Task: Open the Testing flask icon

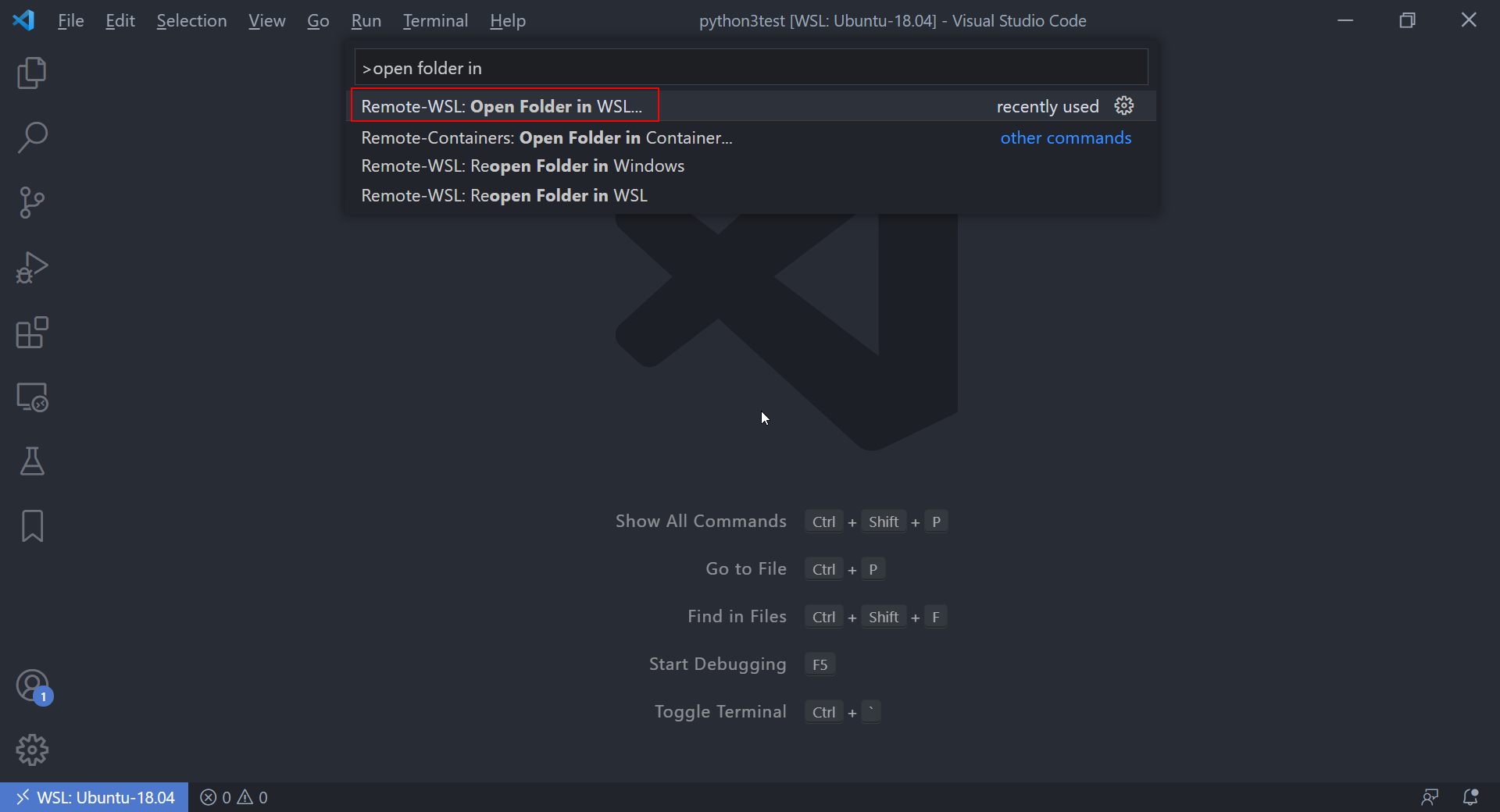Action: point(32,461)
